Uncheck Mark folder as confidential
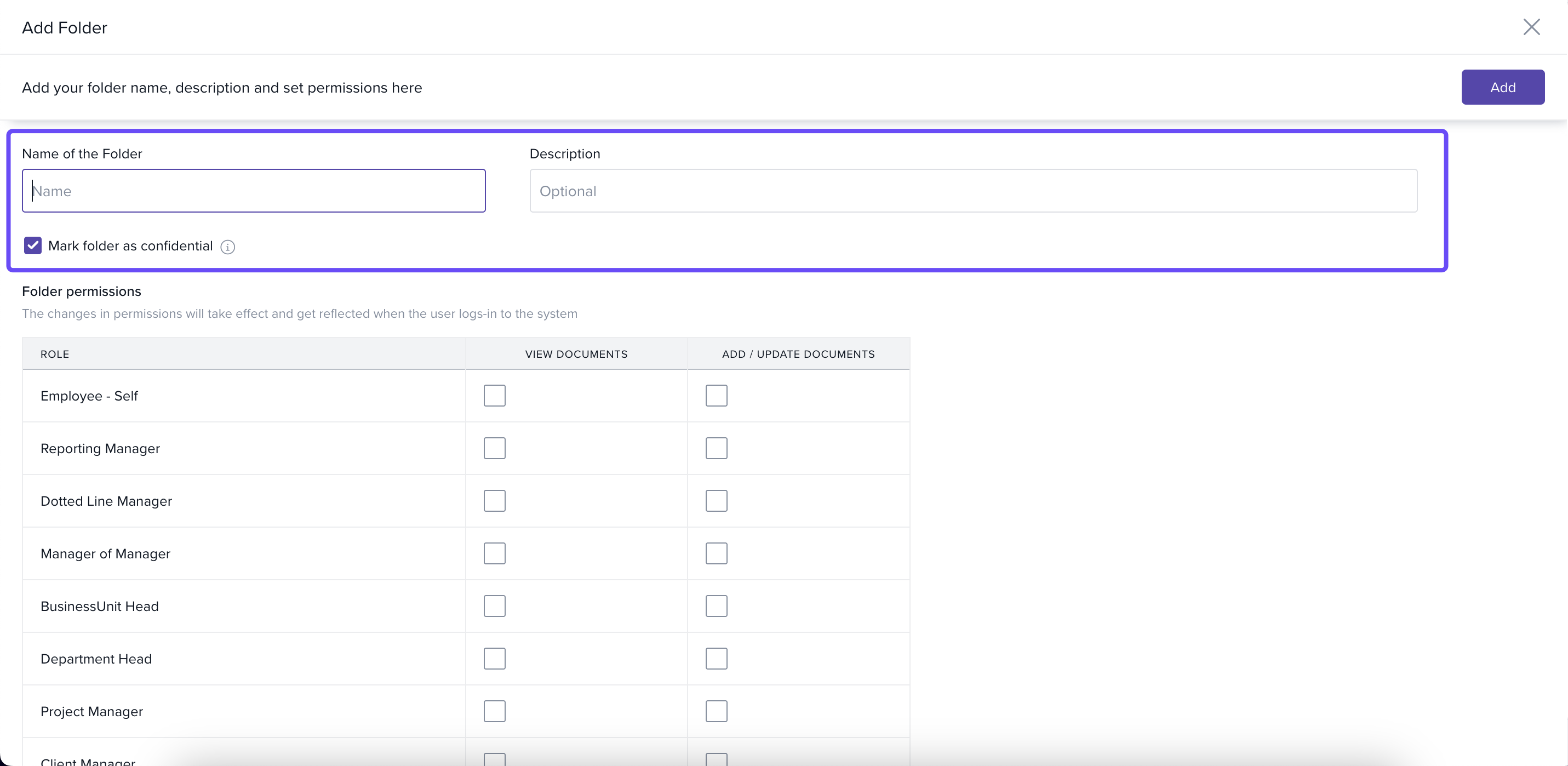This screenshot has width=1568, height=766. point(33,245)
